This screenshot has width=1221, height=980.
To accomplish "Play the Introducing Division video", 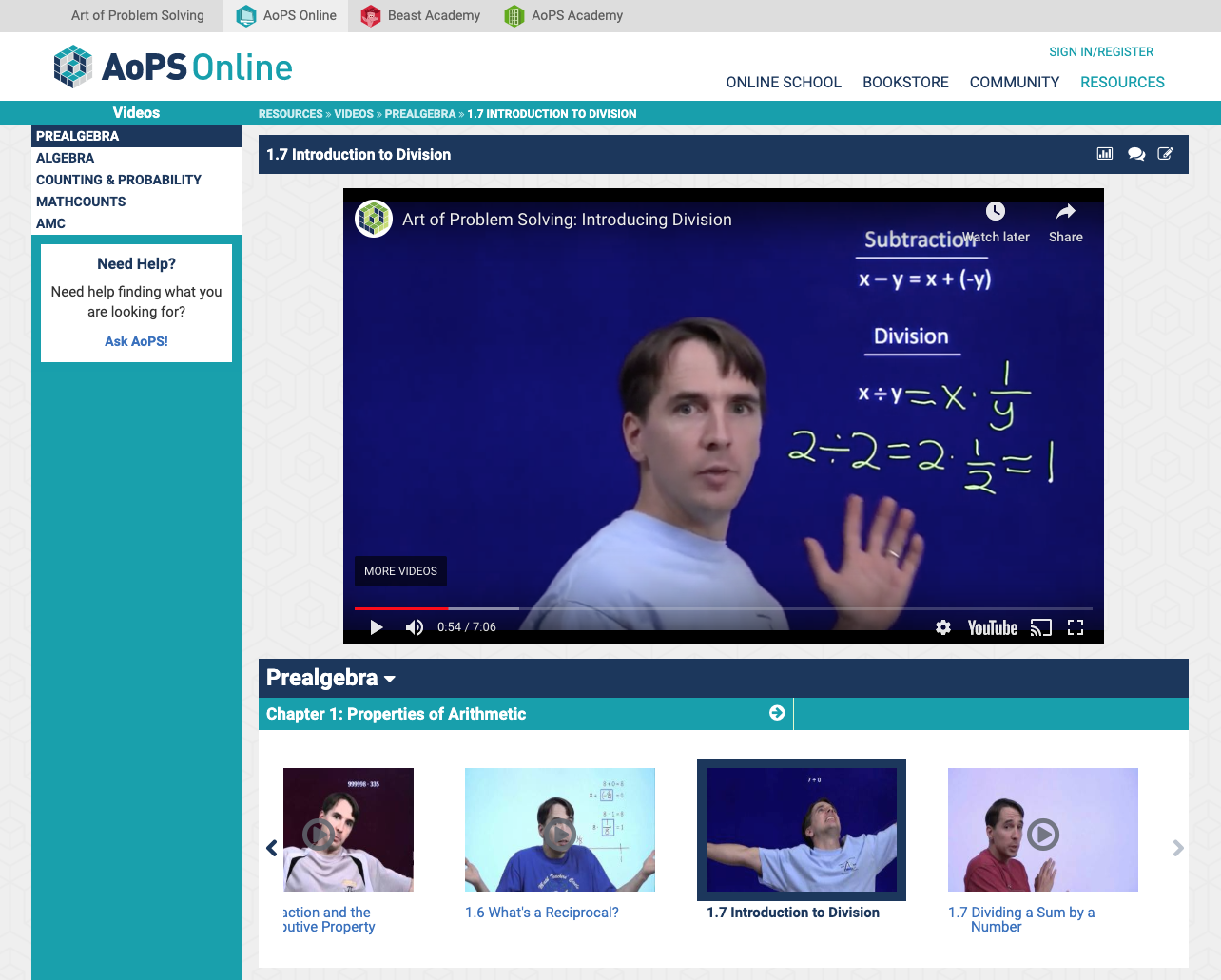I will point(376,627).
